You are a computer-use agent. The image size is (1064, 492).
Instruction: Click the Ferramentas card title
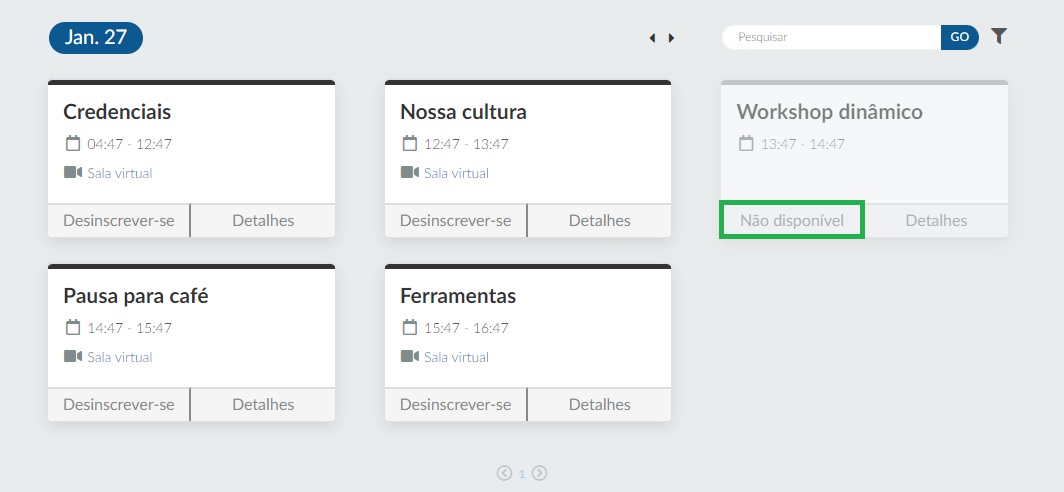[458, 296]
